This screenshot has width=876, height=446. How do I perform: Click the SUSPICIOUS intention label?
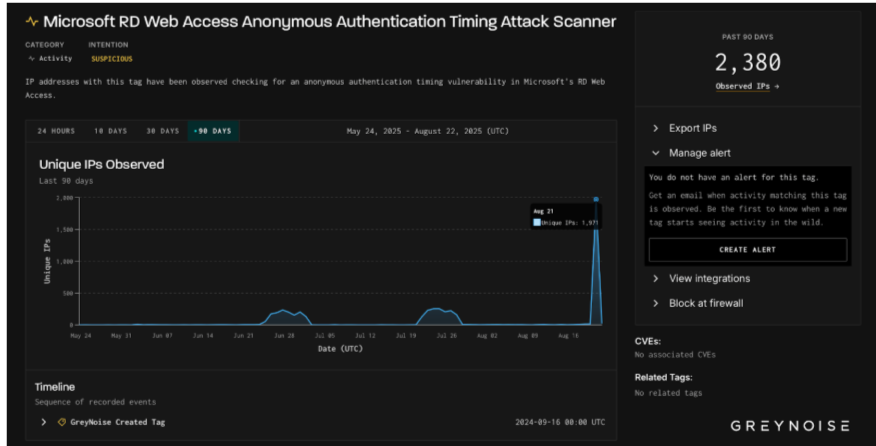[112, 59]
